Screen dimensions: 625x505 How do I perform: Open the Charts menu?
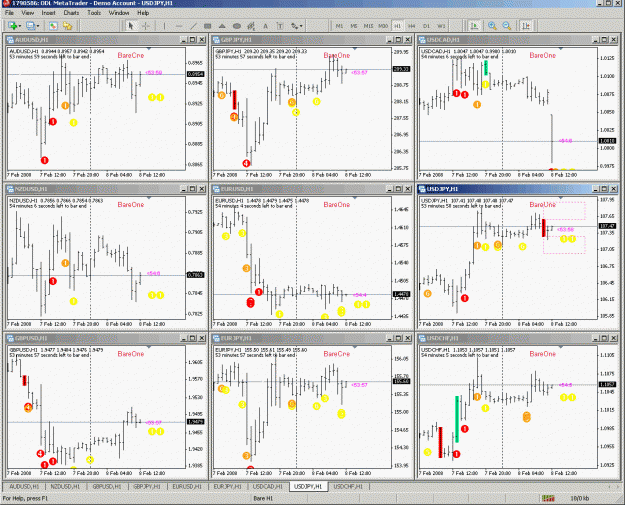tap(71, 13)
